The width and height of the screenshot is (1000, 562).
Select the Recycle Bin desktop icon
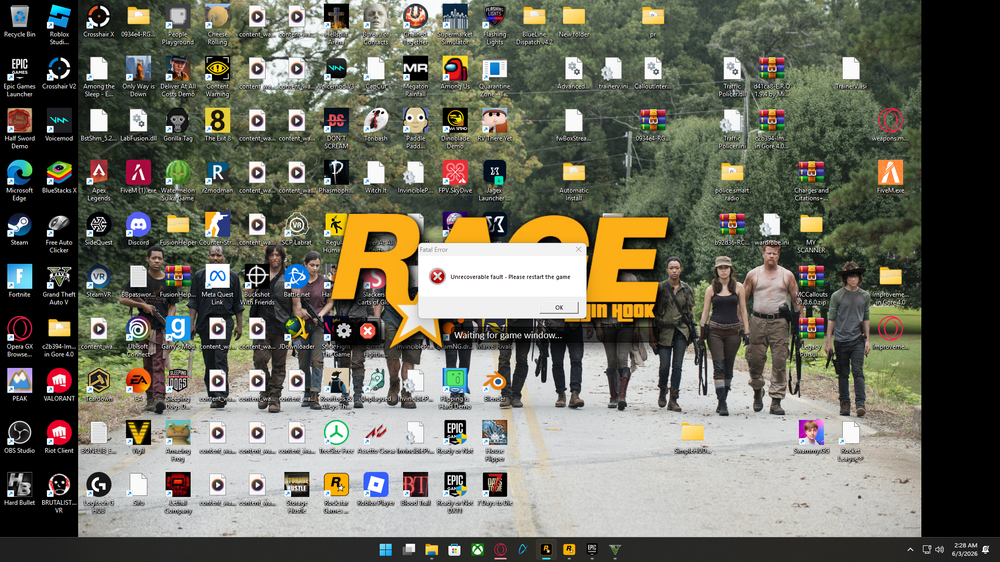coord(20,22)
